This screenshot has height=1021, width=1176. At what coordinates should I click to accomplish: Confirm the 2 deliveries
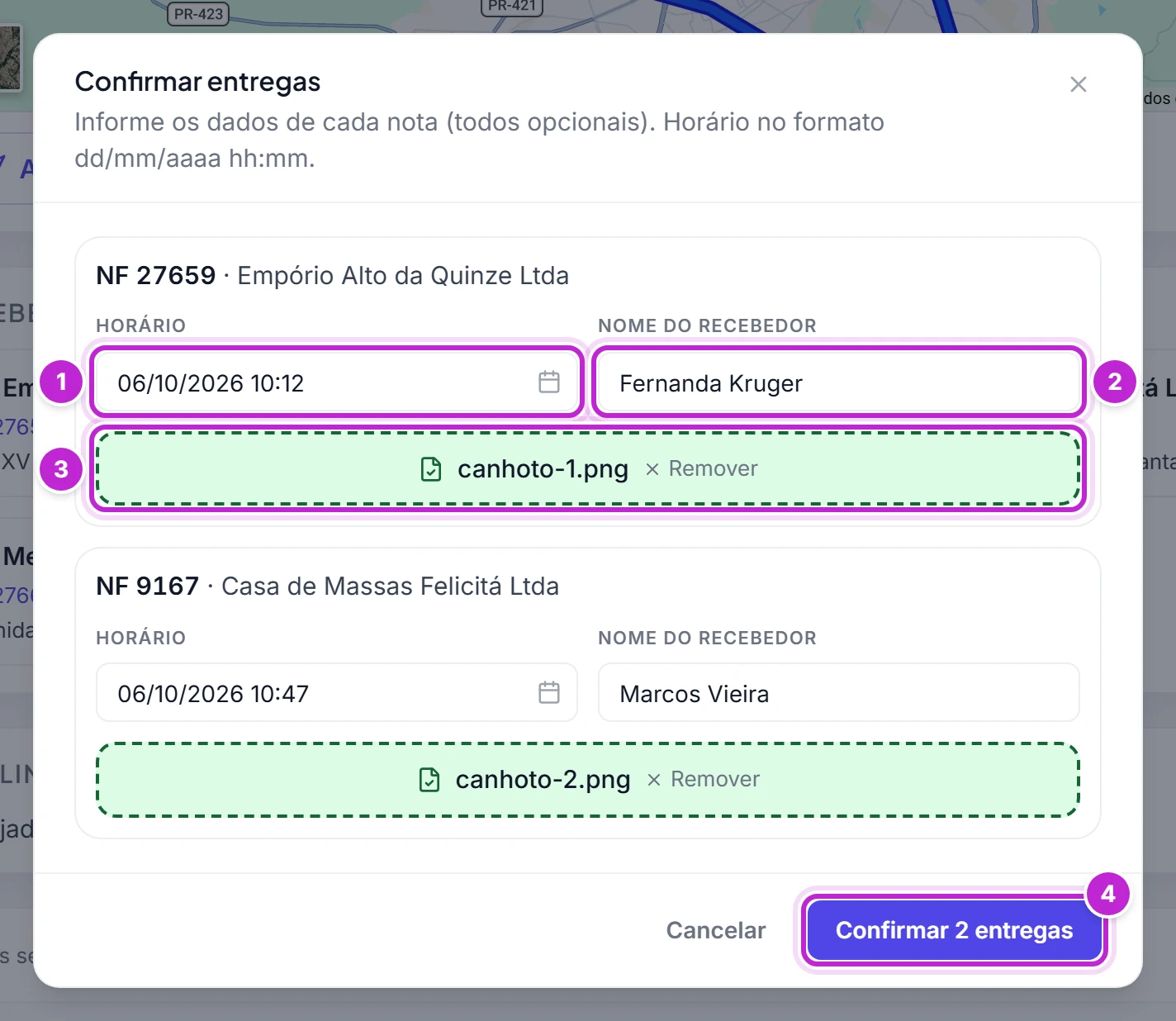tap(955, 930)
